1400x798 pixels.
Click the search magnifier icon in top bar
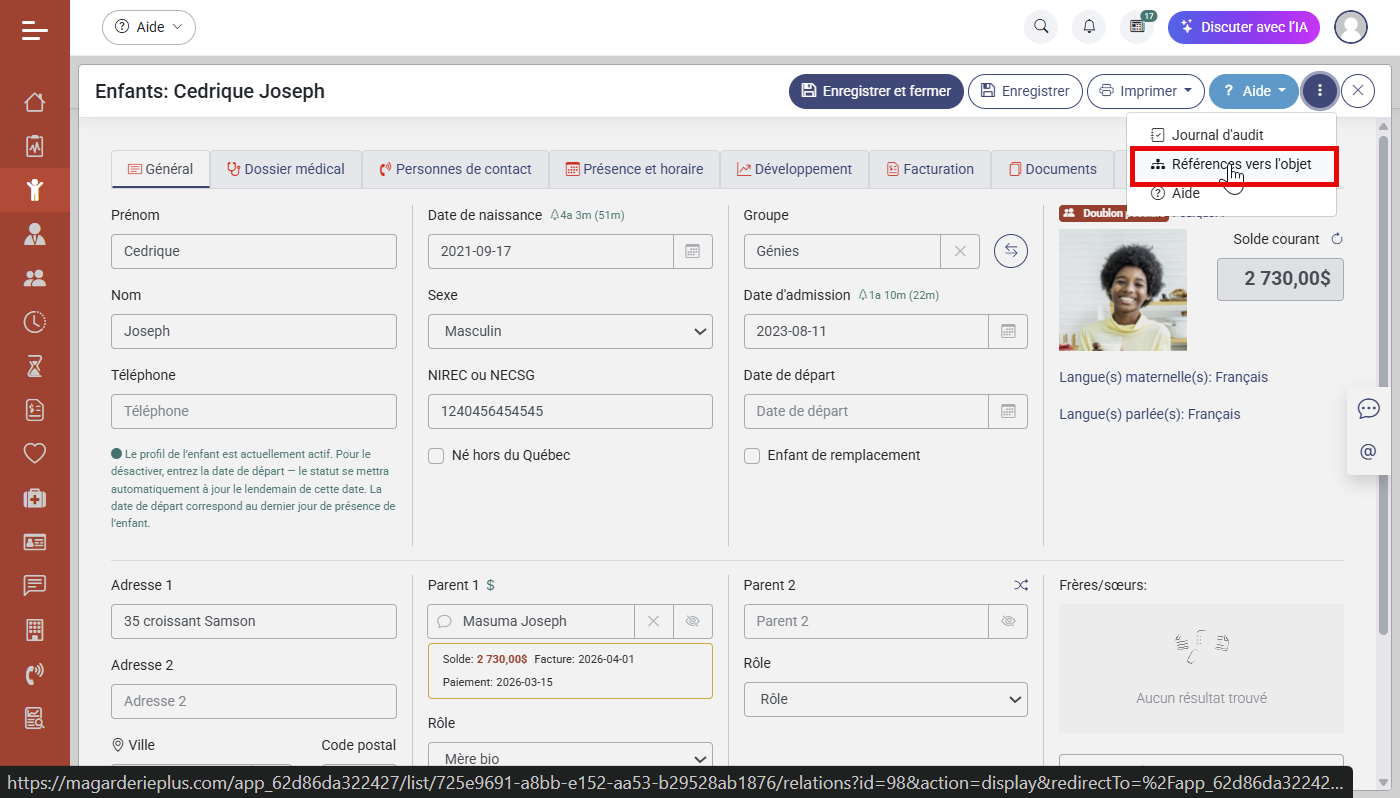click(x=1041, y=27)
